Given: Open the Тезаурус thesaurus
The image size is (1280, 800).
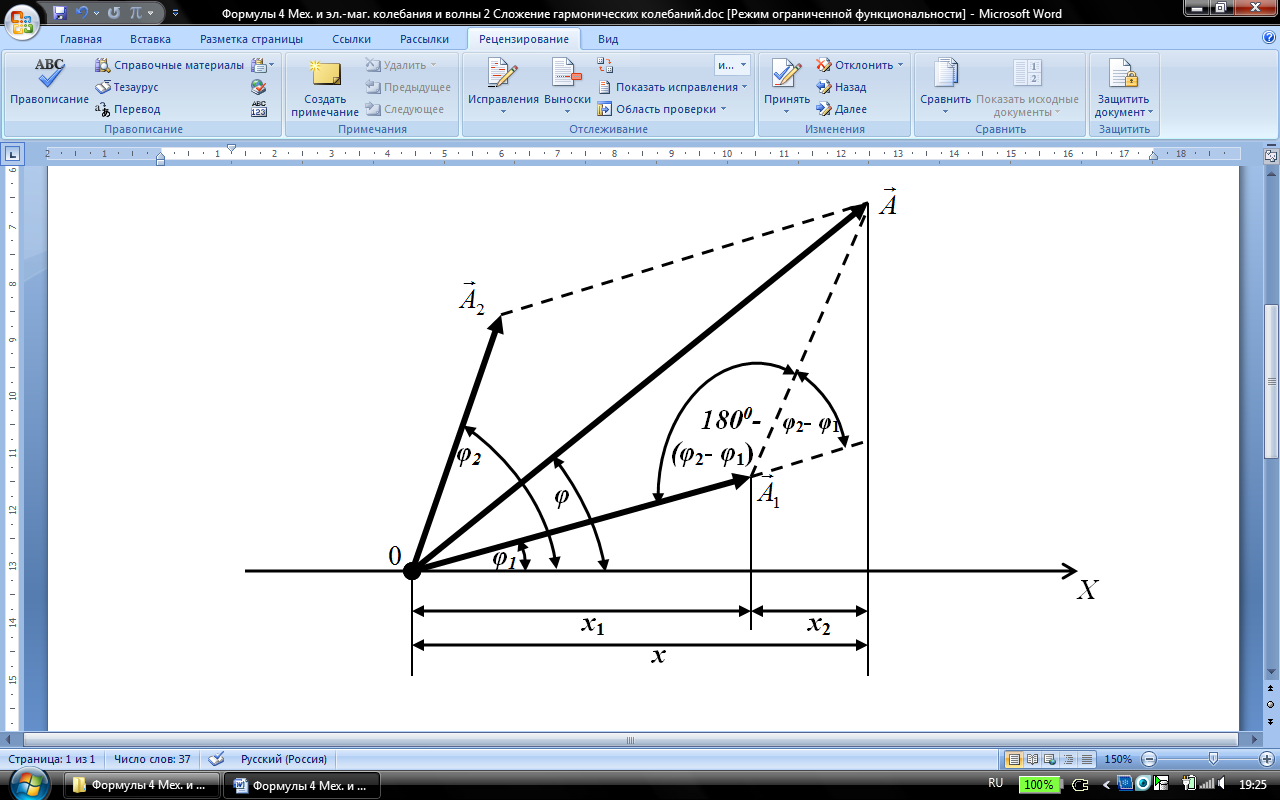Looking at the screenshot, I should 128,87.
